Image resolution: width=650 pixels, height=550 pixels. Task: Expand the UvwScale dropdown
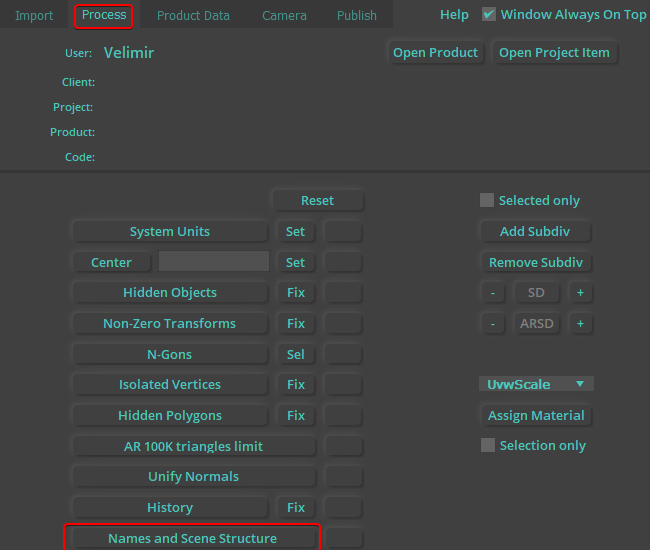[x=536, y=384]
